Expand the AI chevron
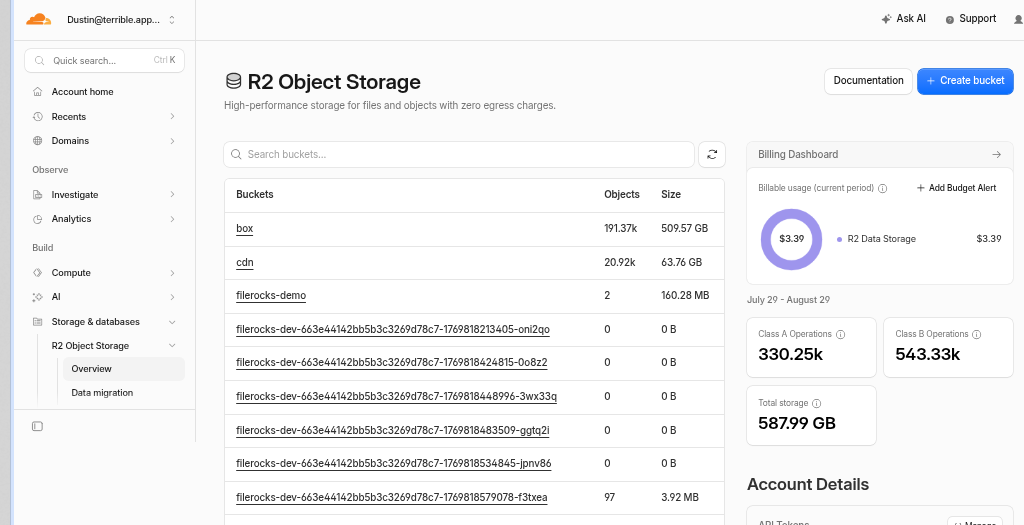This screenshot has height=525, width=1024. click(172, 297)
